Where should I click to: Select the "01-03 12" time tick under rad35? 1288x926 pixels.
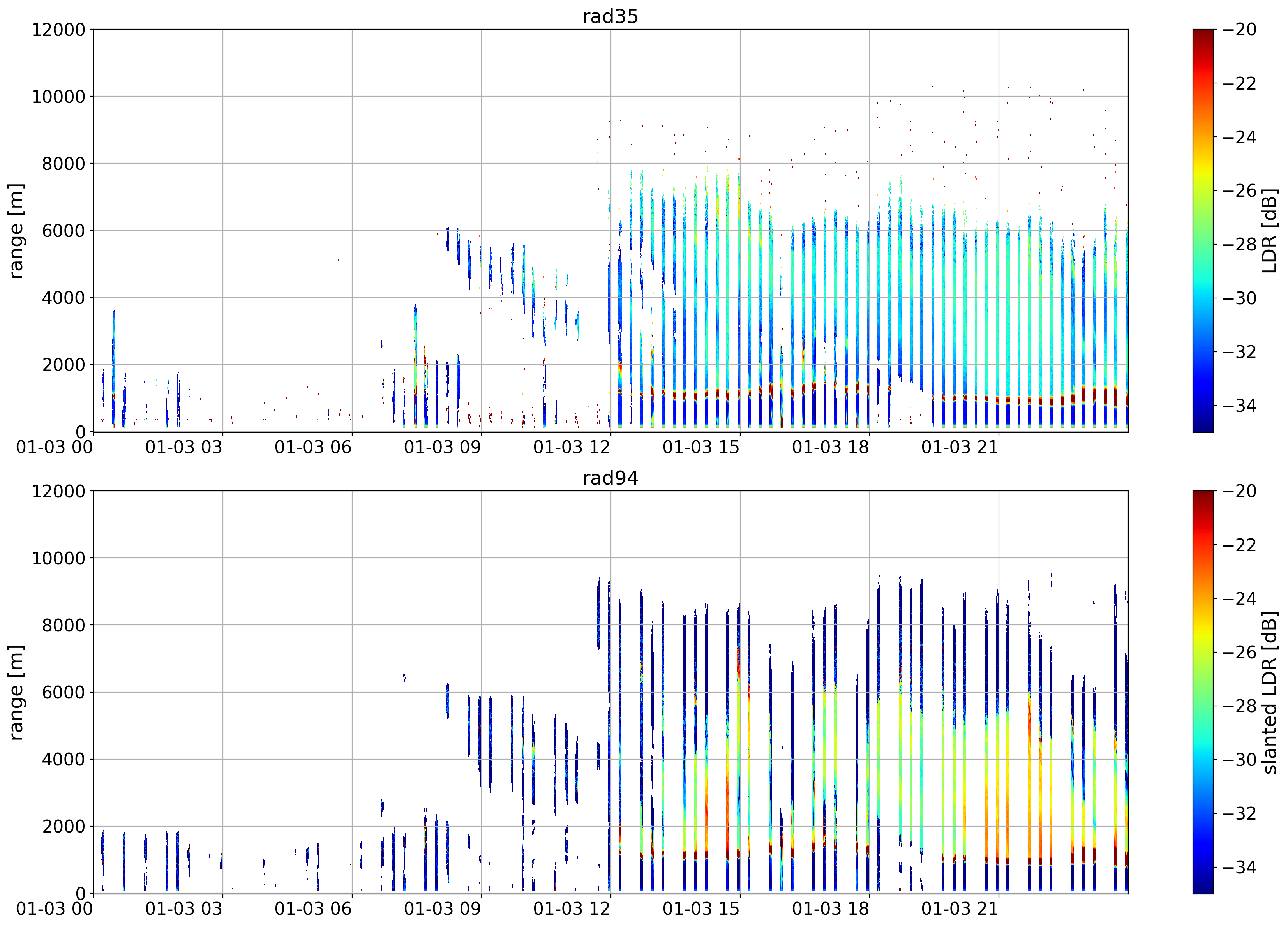click(x=571, y=447)
